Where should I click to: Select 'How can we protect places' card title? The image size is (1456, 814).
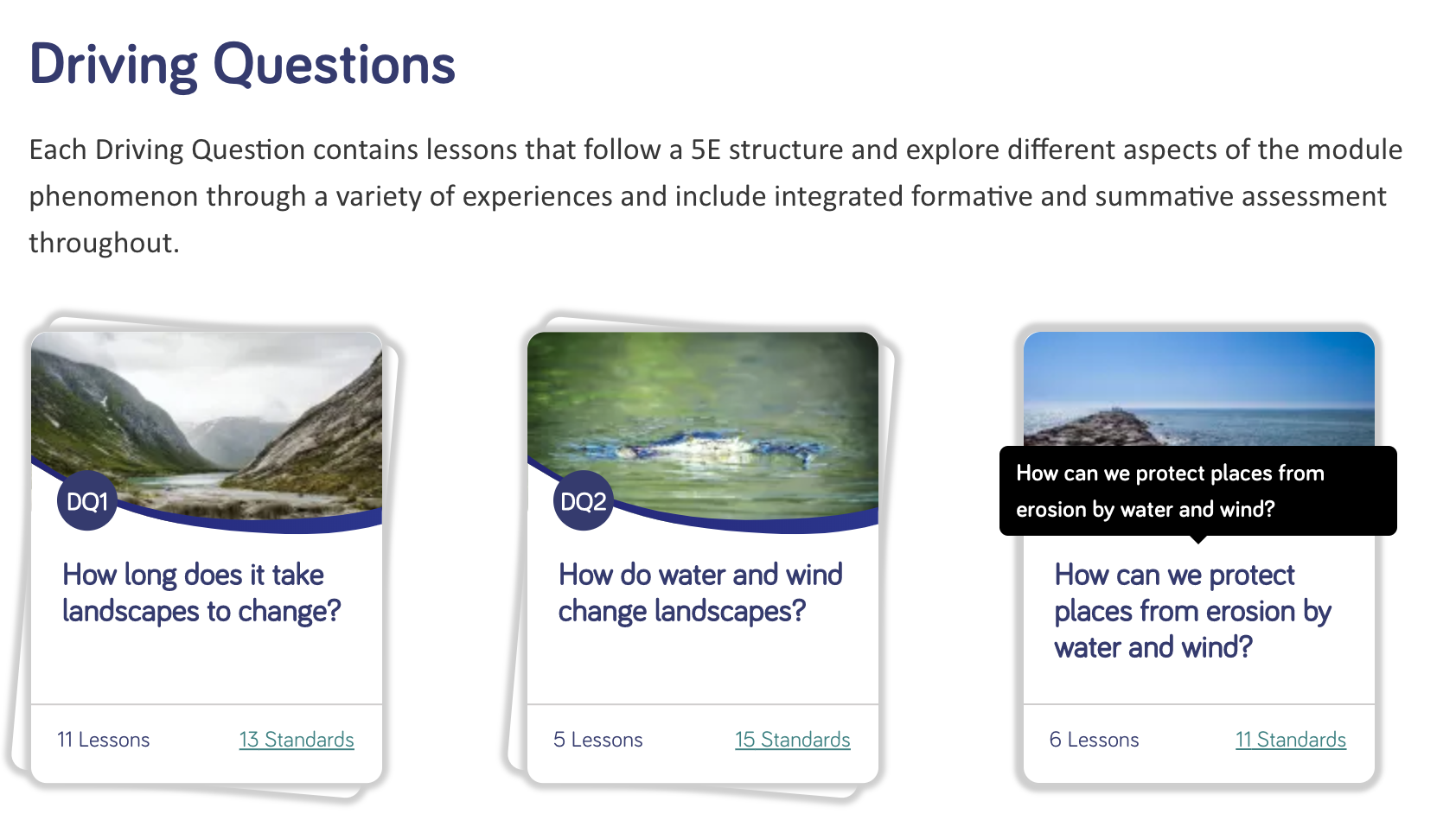click(x=1193, y=611)
